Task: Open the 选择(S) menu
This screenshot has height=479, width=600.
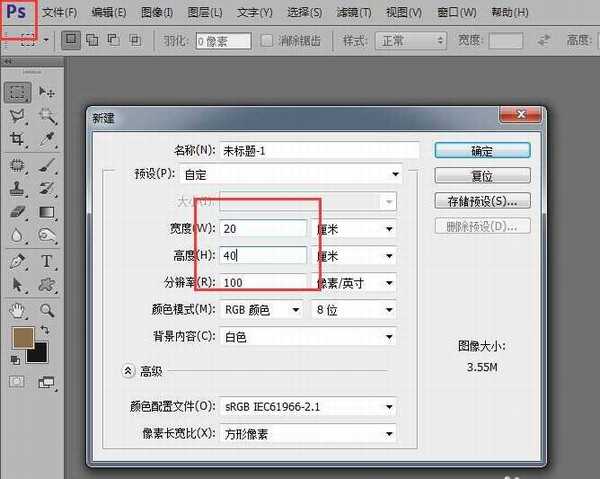Action: 304,13
